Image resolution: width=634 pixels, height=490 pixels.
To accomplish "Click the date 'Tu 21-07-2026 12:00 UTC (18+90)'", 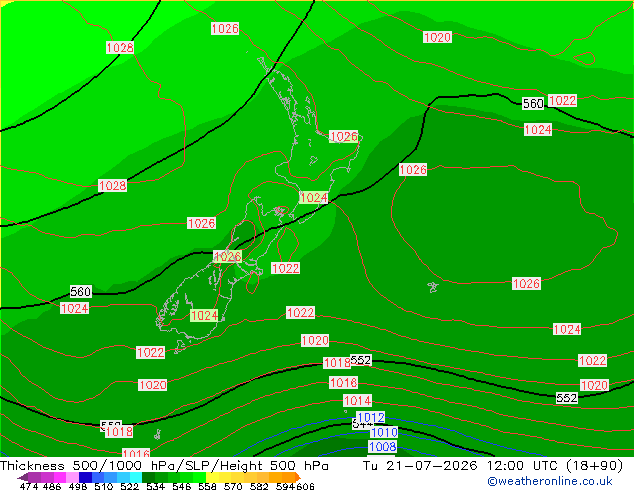I will 493,466.
